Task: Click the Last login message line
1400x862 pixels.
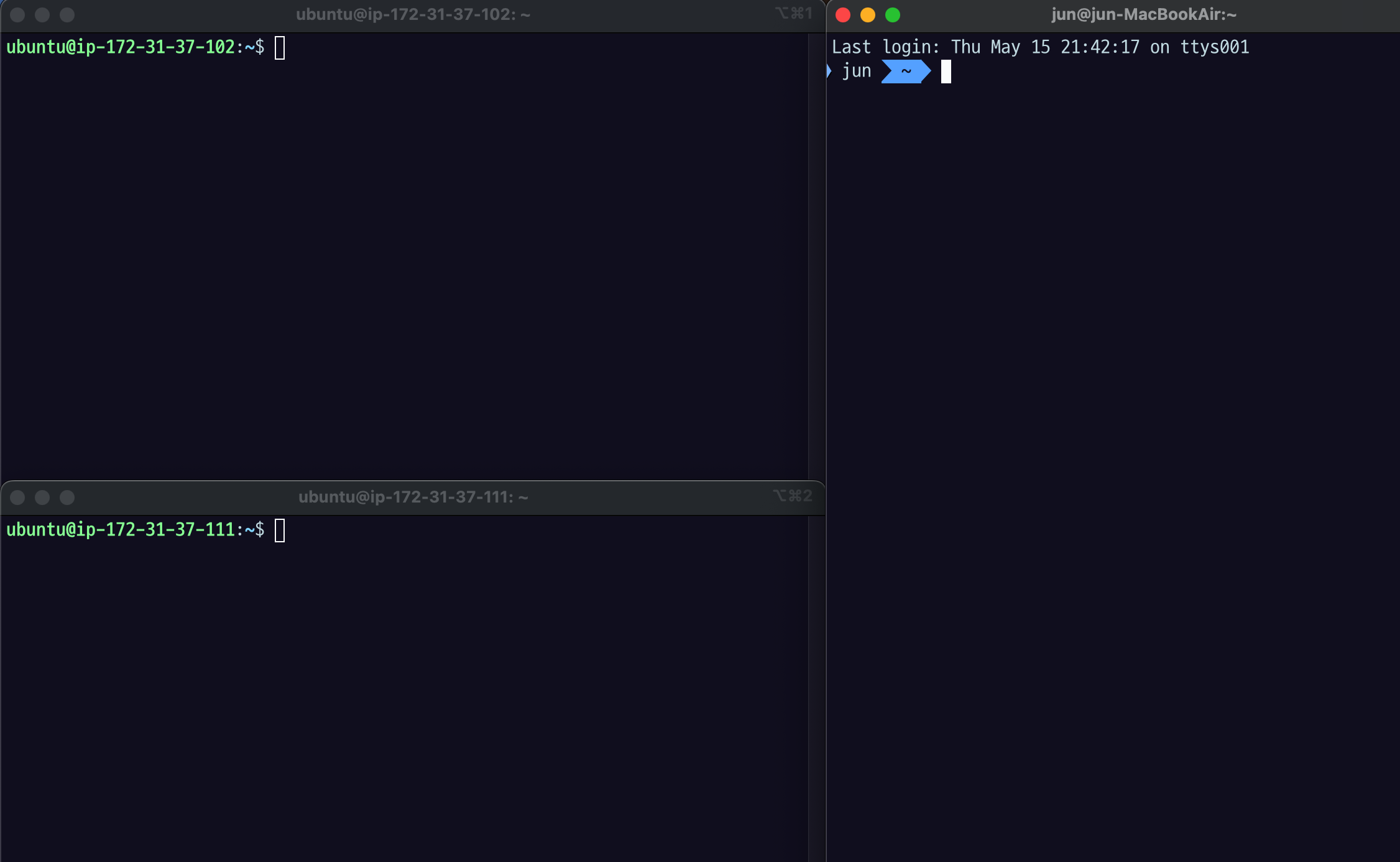Action: [1040, 47]
